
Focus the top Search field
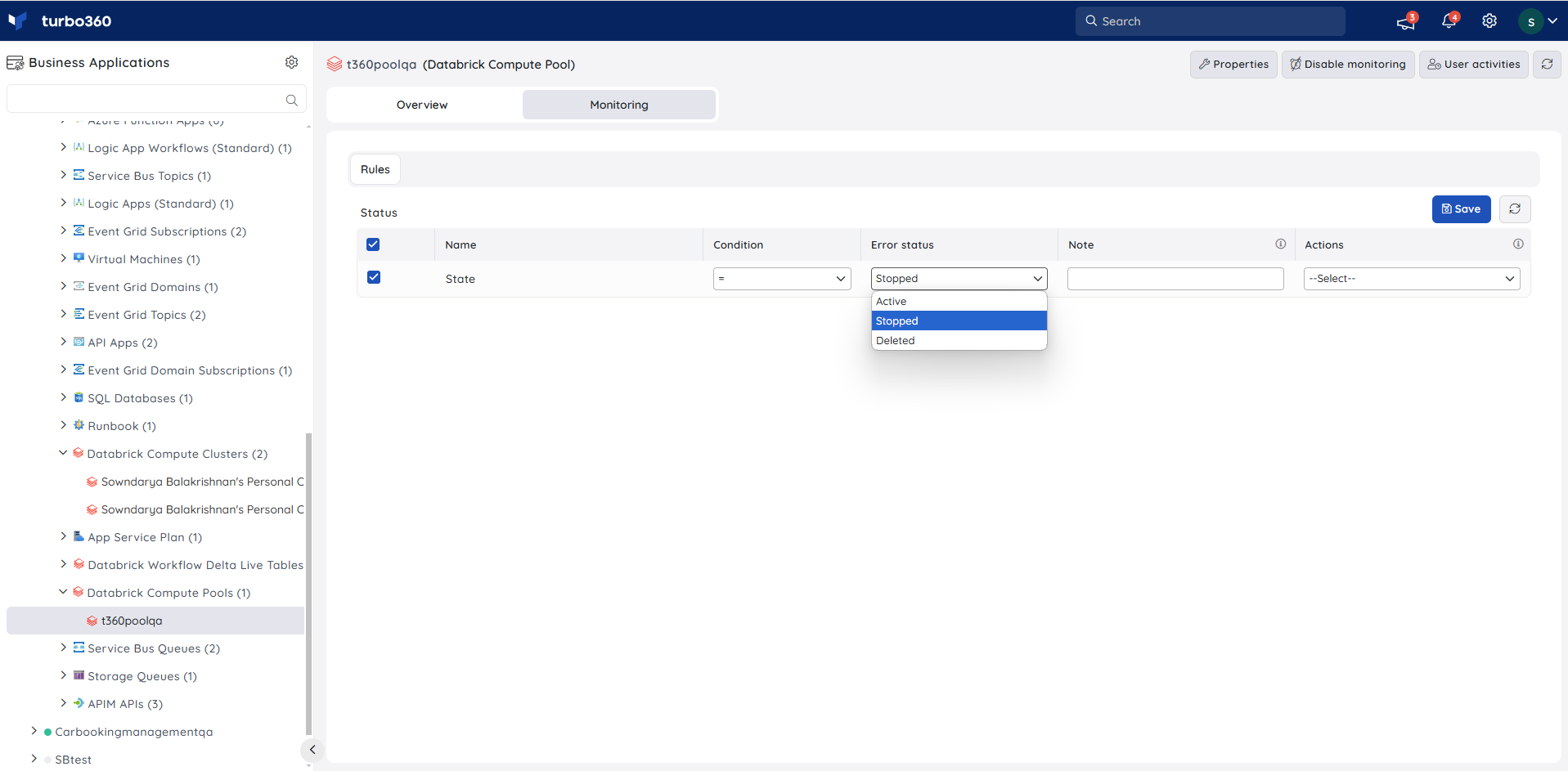1211,21
